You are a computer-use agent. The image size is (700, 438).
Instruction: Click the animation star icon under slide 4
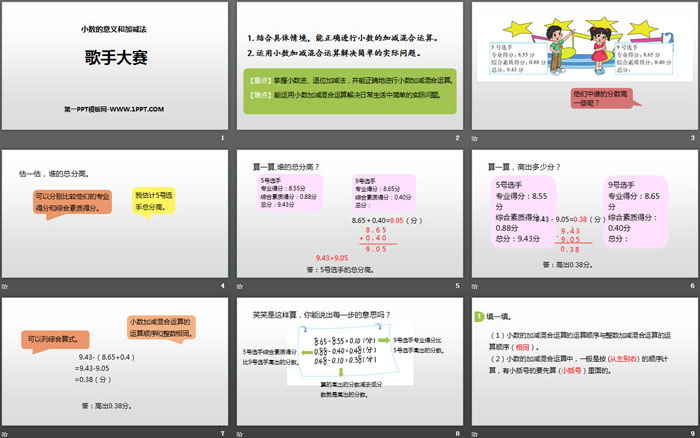4,286
